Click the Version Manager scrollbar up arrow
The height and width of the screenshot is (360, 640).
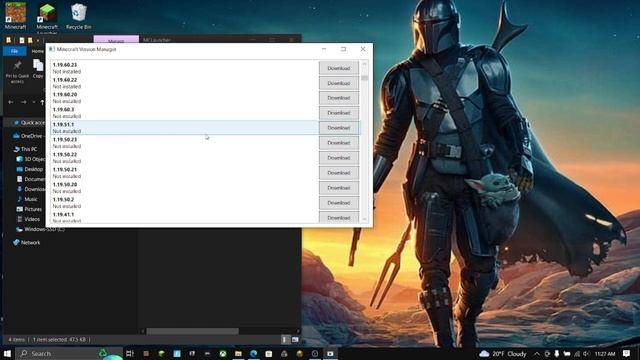(x=364, y=64)
